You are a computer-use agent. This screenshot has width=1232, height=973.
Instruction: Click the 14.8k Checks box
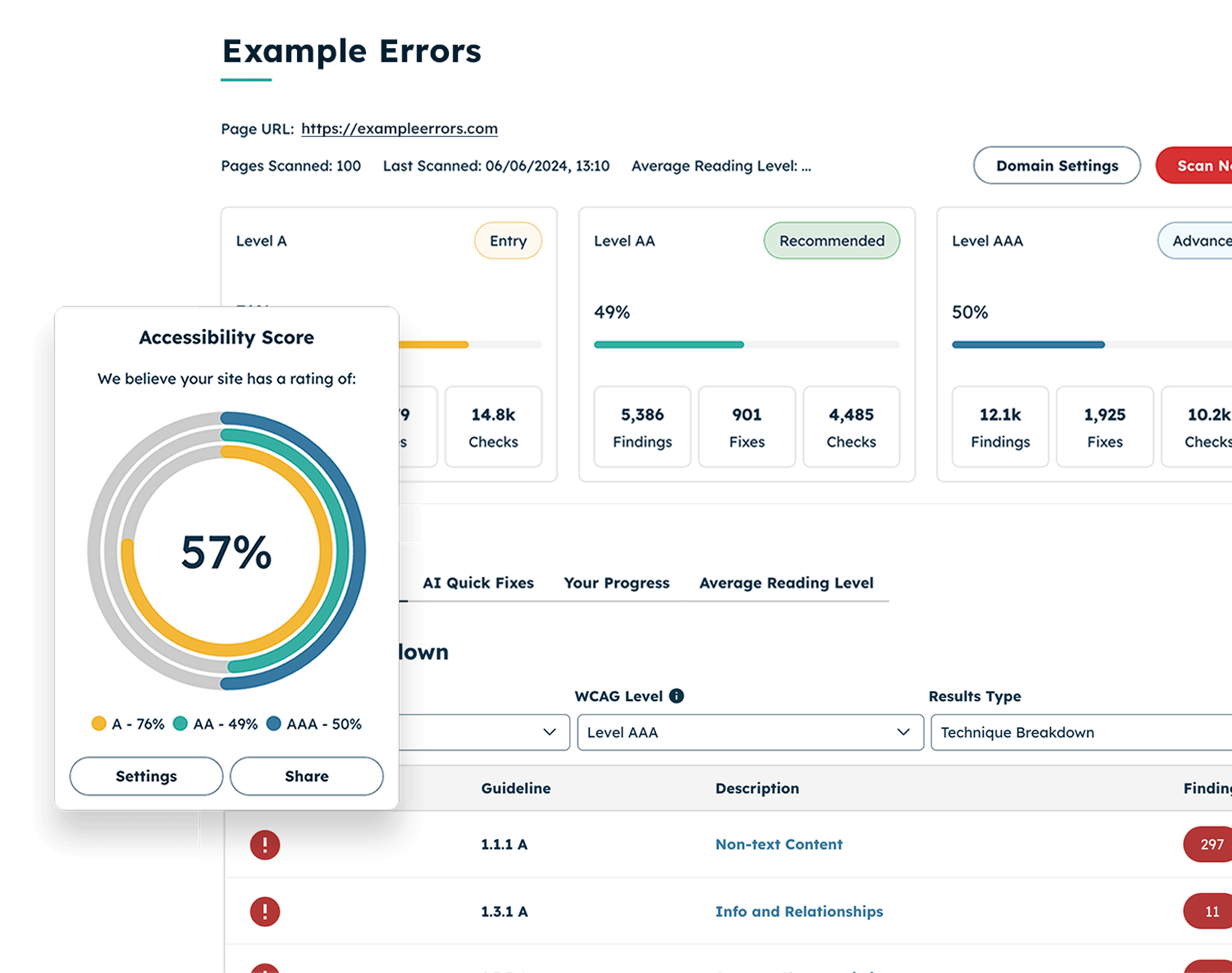[x=493, y=427]
